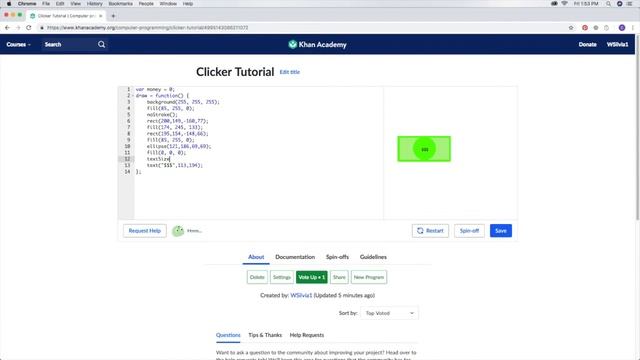Click Edit title link
The height and width of the screenshot is (360, 640).
(289, 72)
